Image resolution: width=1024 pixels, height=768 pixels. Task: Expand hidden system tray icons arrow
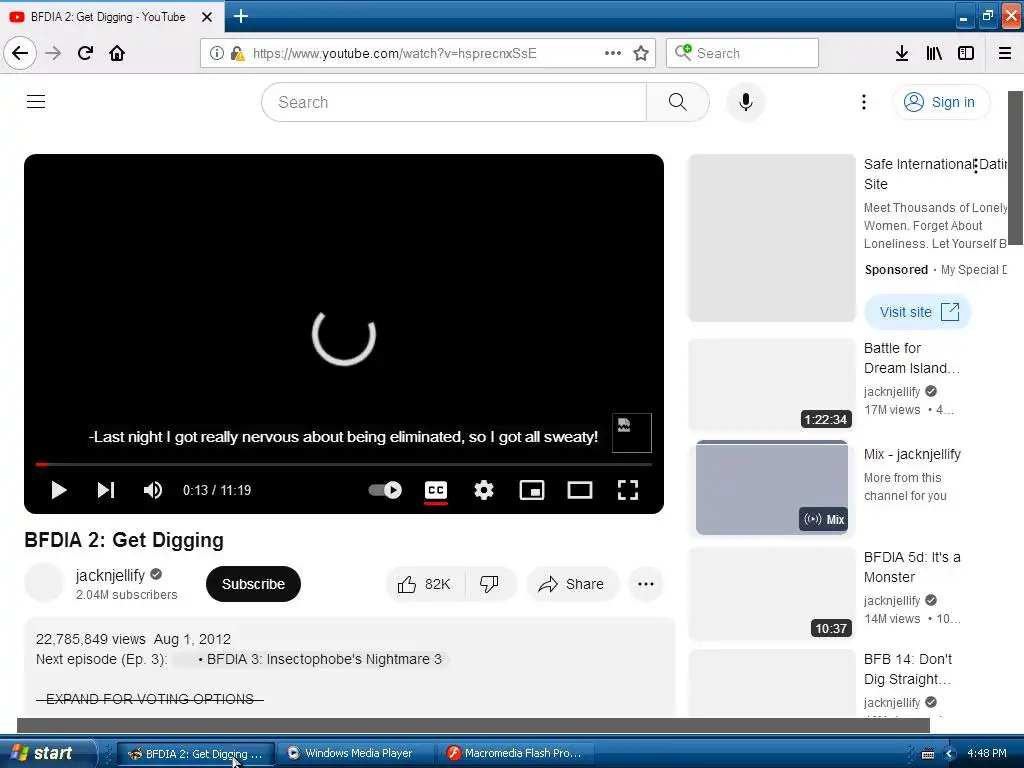949,754
